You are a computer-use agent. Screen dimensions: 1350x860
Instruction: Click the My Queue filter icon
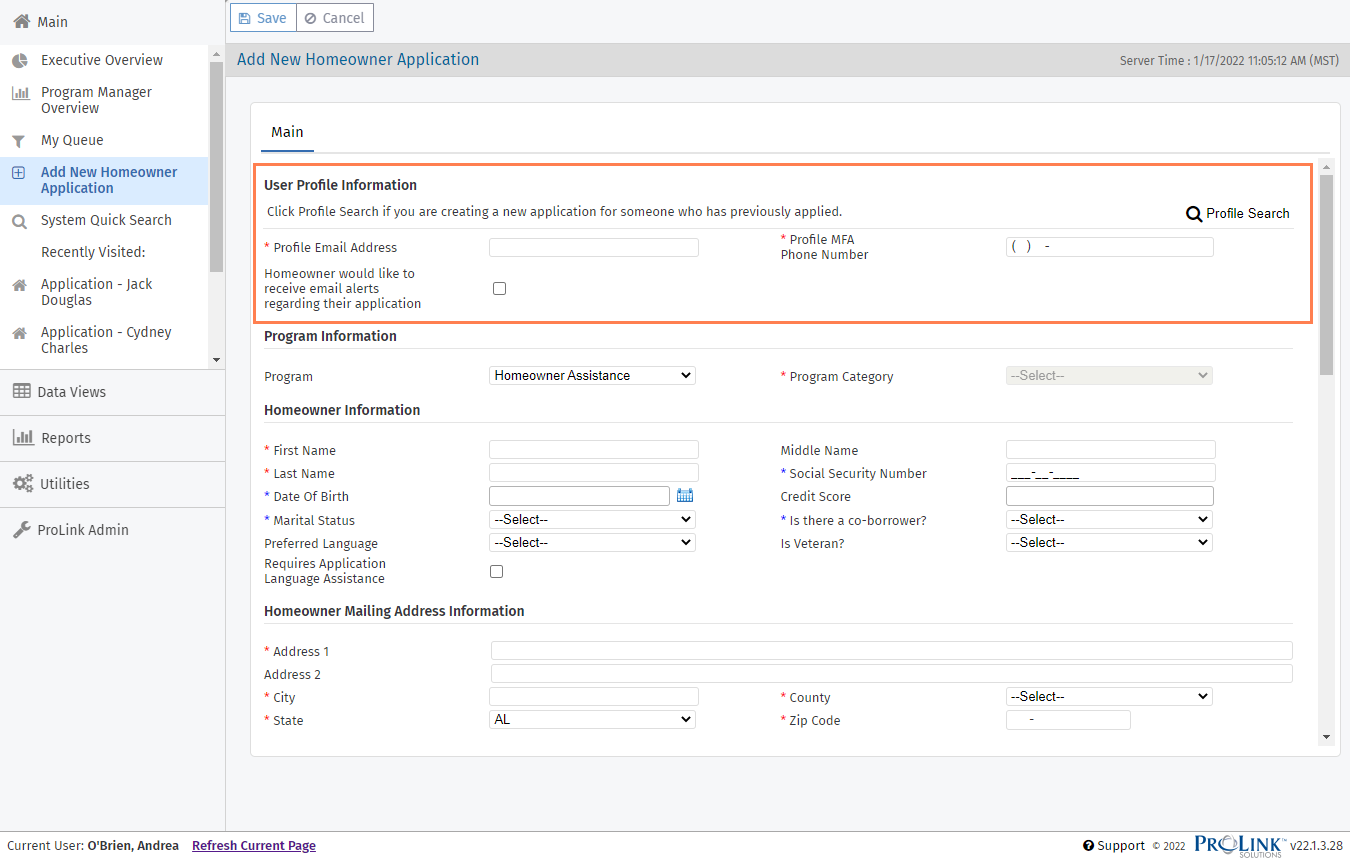pyautogui.click(x=19, y=141)
